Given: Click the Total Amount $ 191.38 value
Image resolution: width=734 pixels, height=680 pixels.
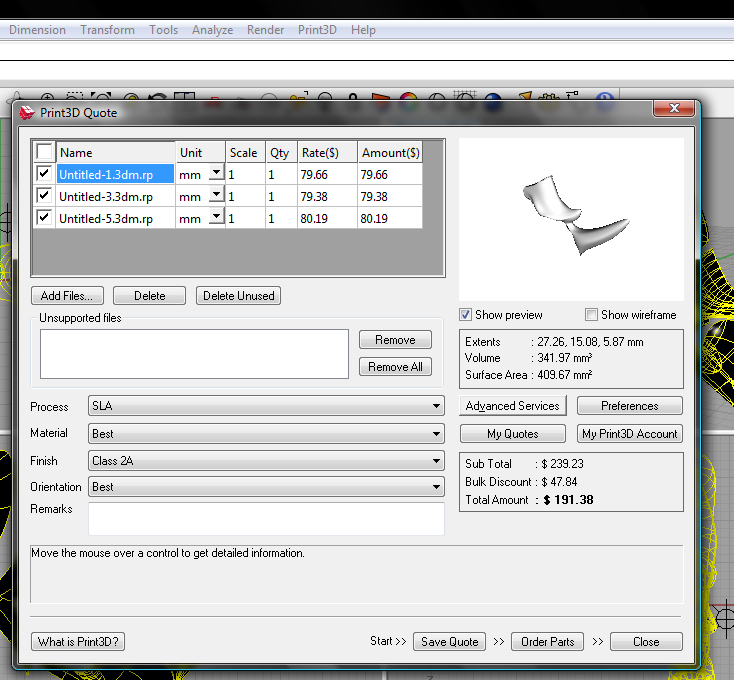Looking at the screenshot, I should click(568, 500).
